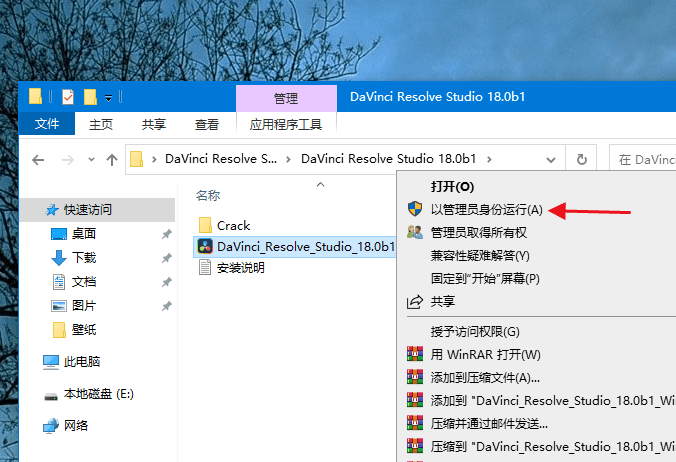The image size is (676, 462).
Task: Open 快速访问 in the navigation pane
Action: pyautogui.click(x=88, y=210)
